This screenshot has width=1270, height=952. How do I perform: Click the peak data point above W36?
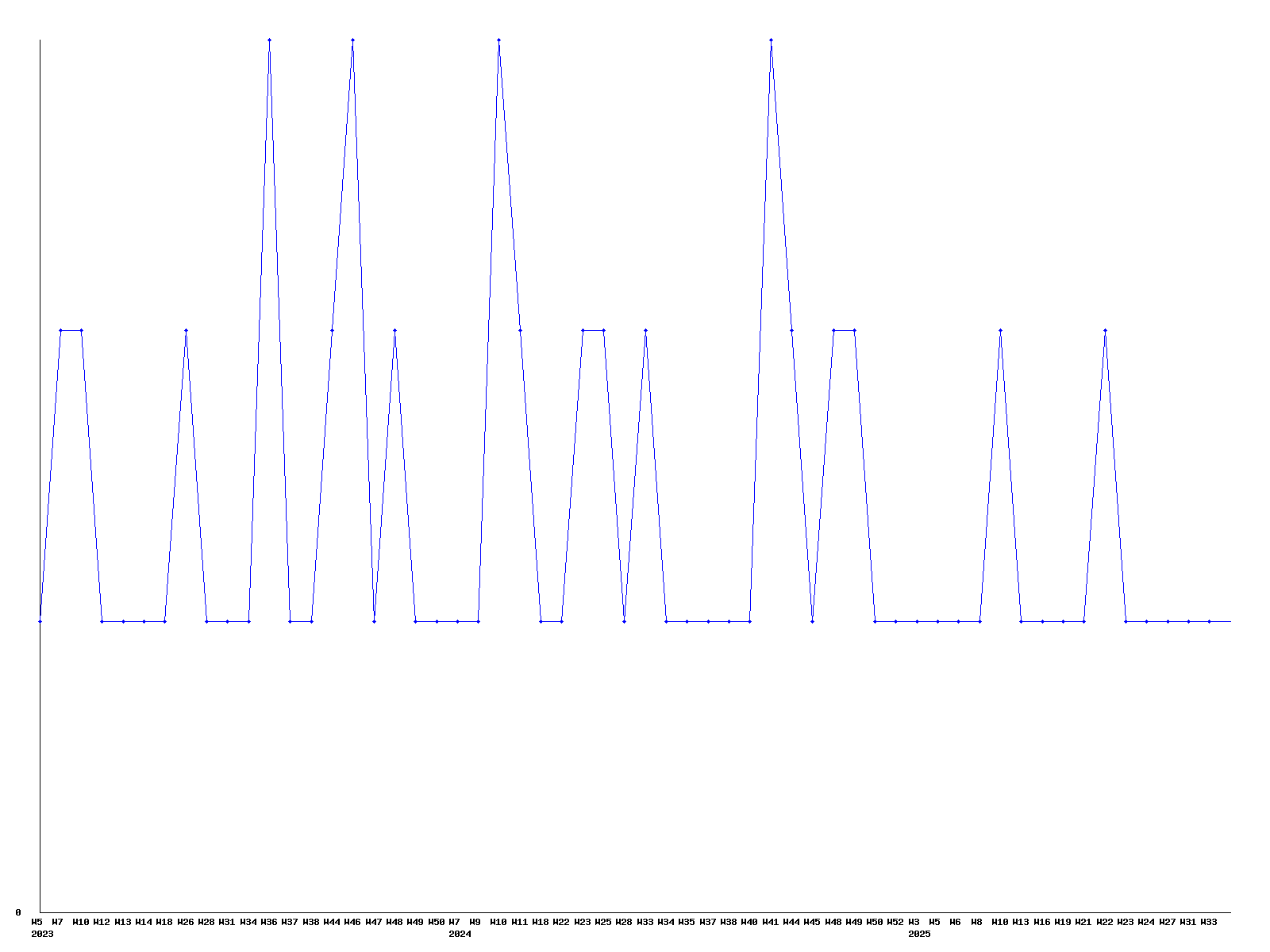point(269,40)
